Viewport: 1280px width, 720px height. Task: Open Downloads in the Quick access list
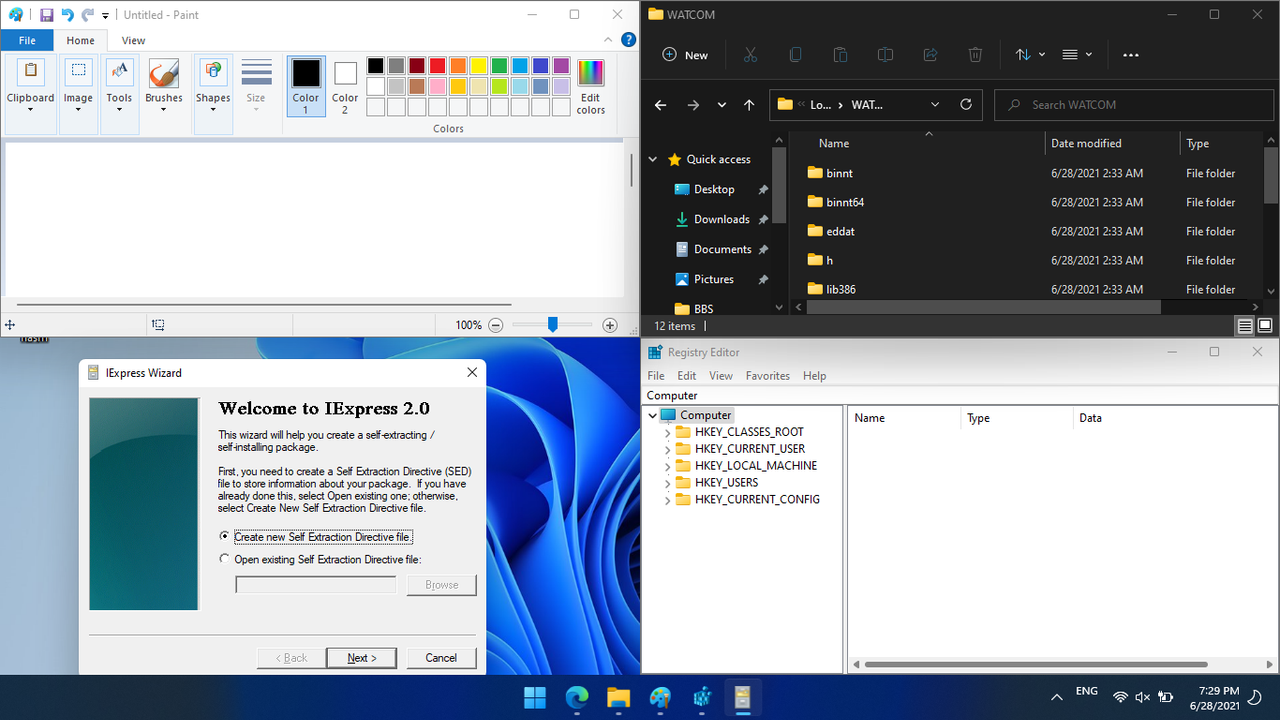click(x=722, y=220)
